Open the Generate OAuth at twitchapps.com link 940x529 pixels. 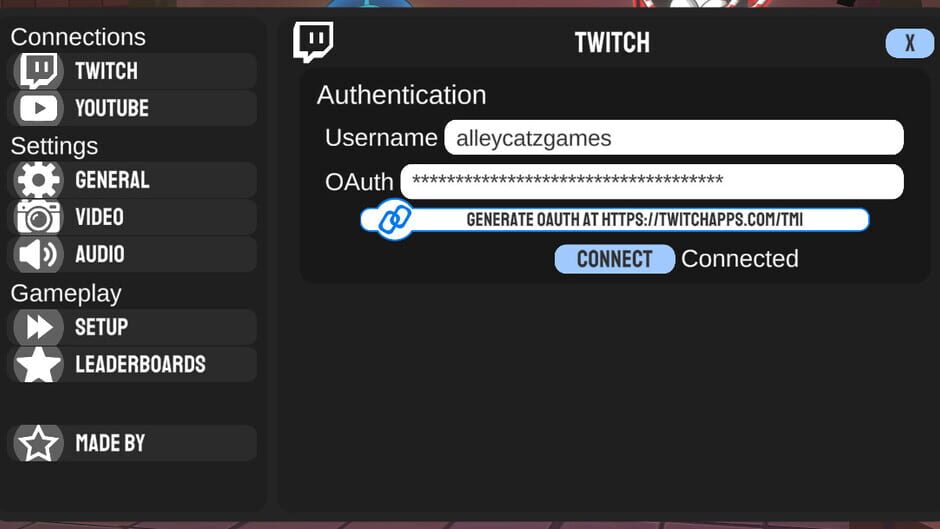click(x=614, y=220)
